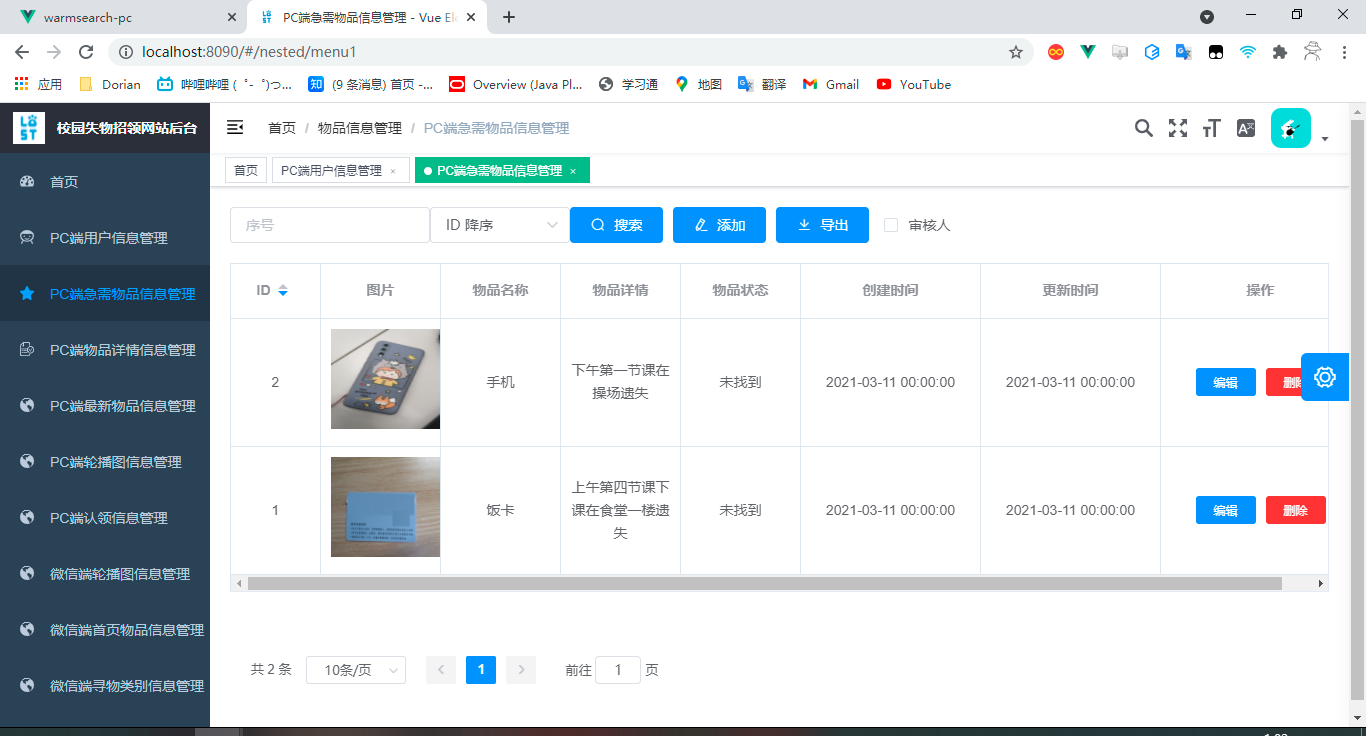
Task: Switch to warmsearch-pc browser tab
Action: tap(125, 17)
